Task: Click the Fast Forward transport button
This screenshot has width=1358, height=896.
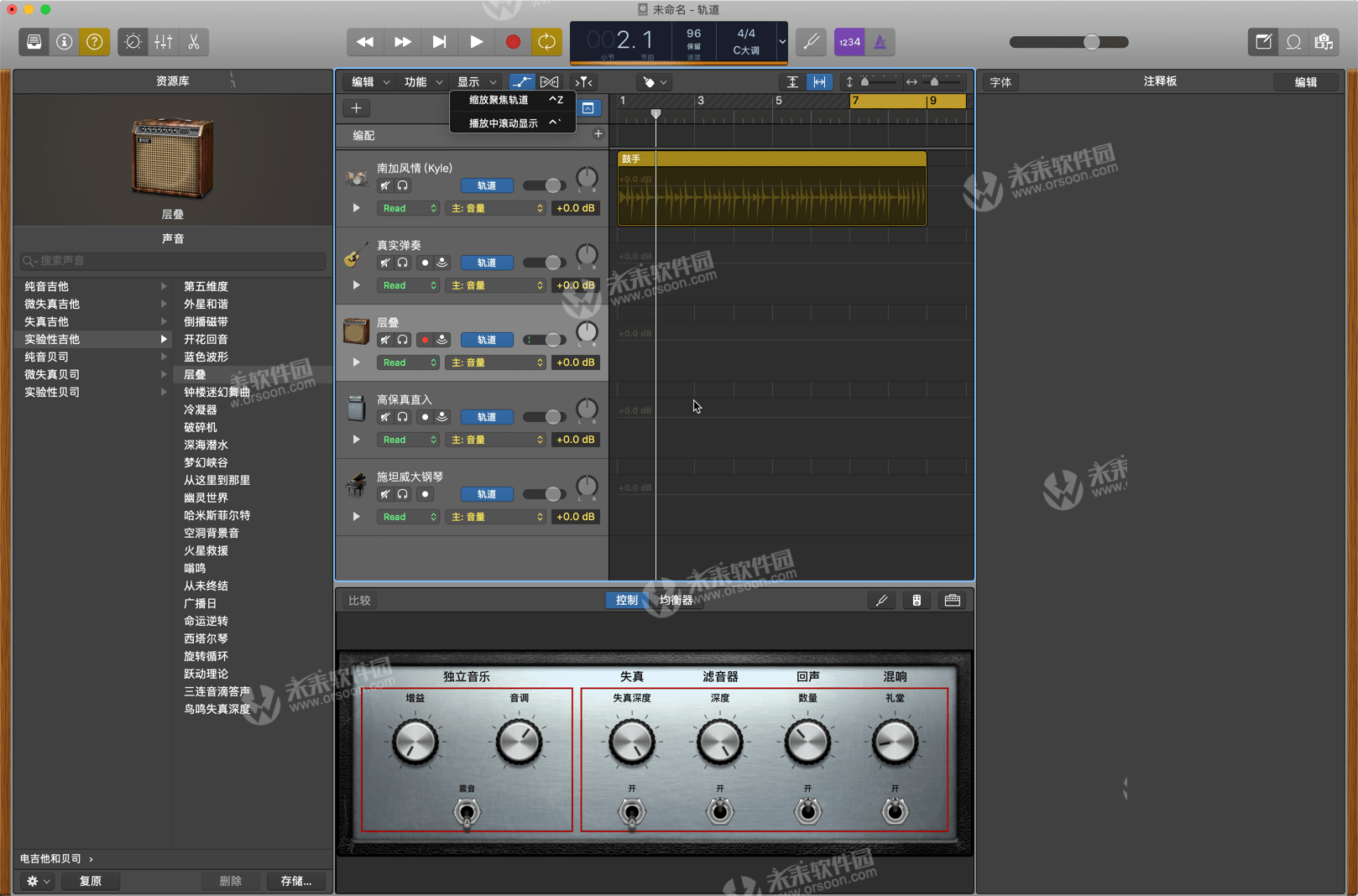Action: click(x=403, y=42)
